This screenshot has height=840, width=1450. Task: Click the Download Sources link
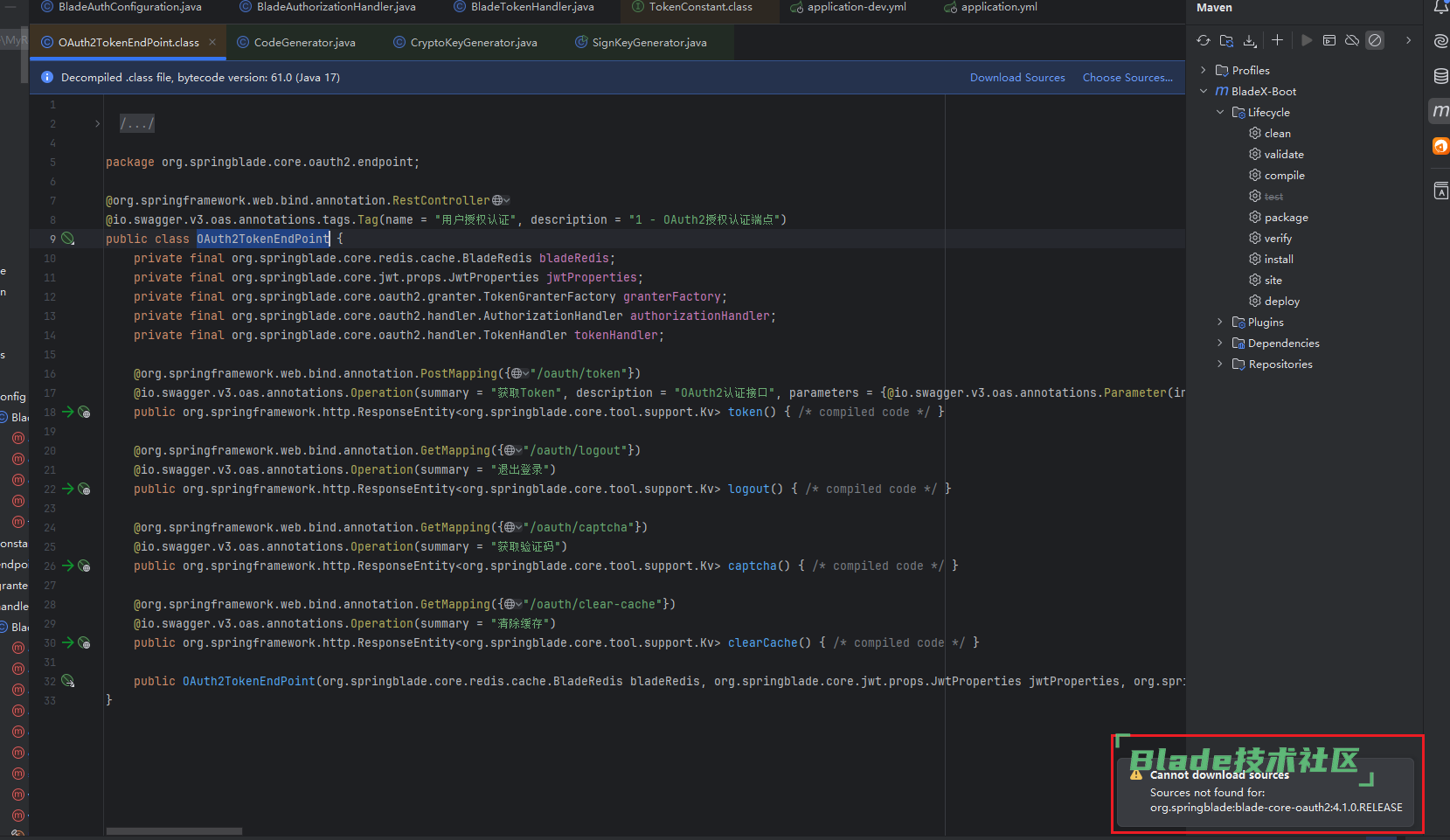coord(1017,77)
